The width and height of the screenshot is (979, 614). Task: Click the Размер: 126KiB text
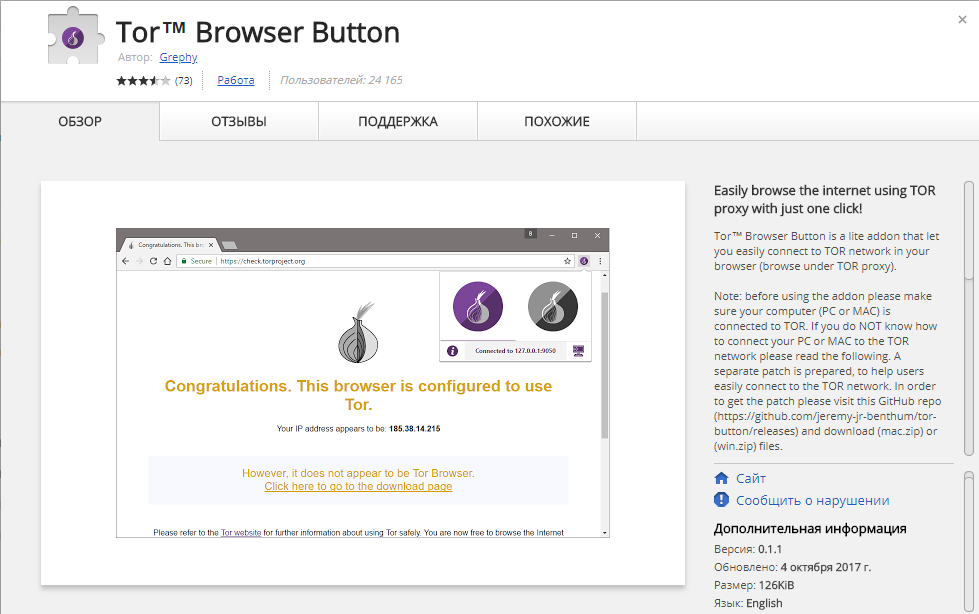click(x=754, y=585)
